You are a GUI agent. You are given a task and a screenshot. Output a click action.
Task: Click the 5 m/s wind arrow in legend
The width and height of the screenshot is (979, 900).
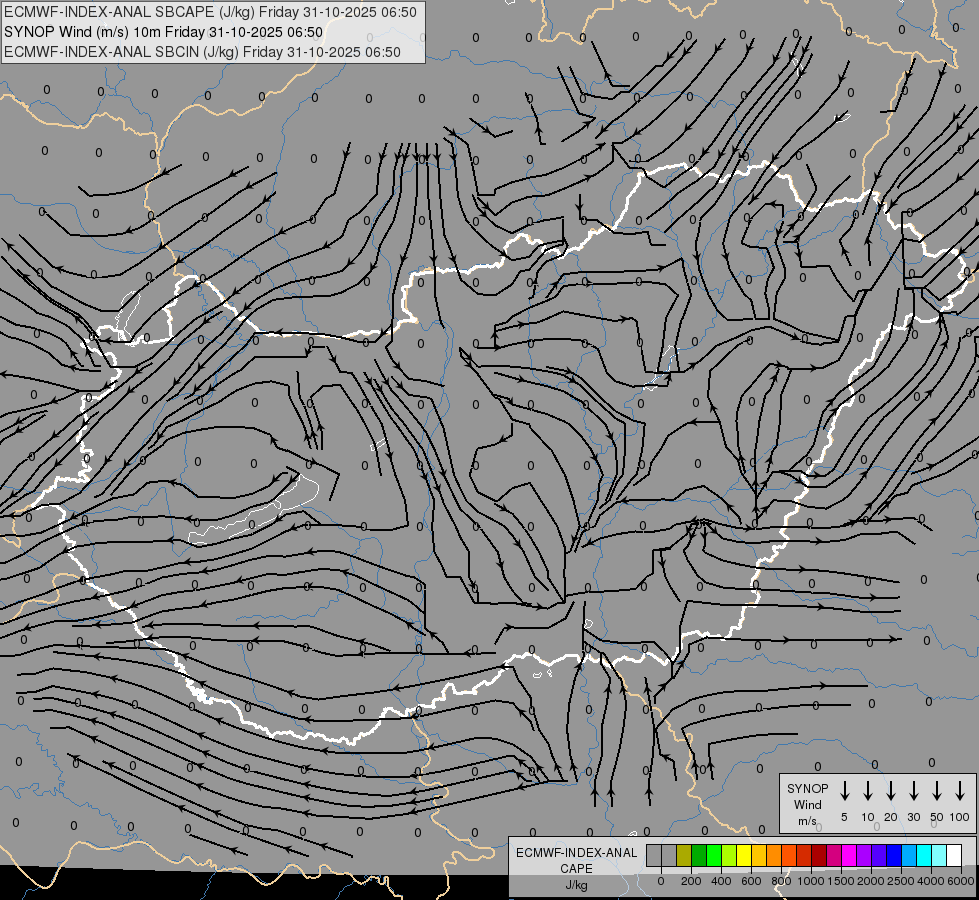pyautogui.click(x=844, y=790)
